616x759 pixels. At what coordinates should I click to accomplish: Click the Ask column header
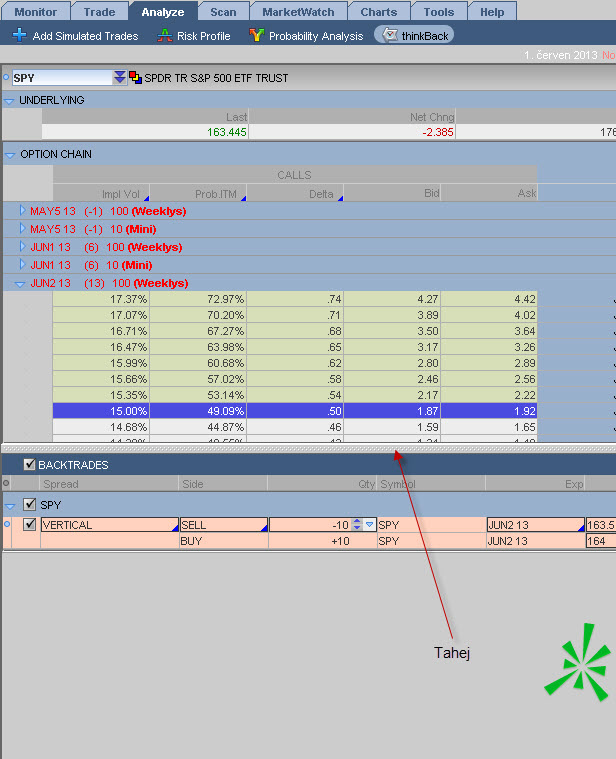coord(489,193)
